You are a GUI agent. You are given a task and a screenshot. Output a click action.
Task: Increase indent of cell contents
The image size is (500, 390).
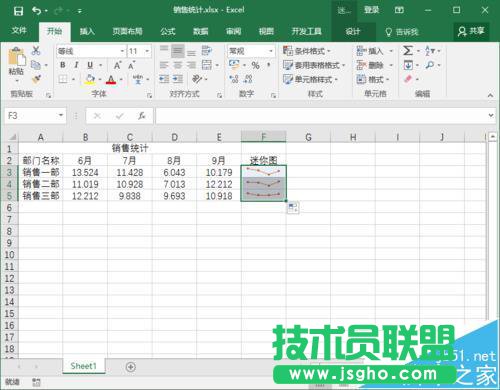coord(178,79)
